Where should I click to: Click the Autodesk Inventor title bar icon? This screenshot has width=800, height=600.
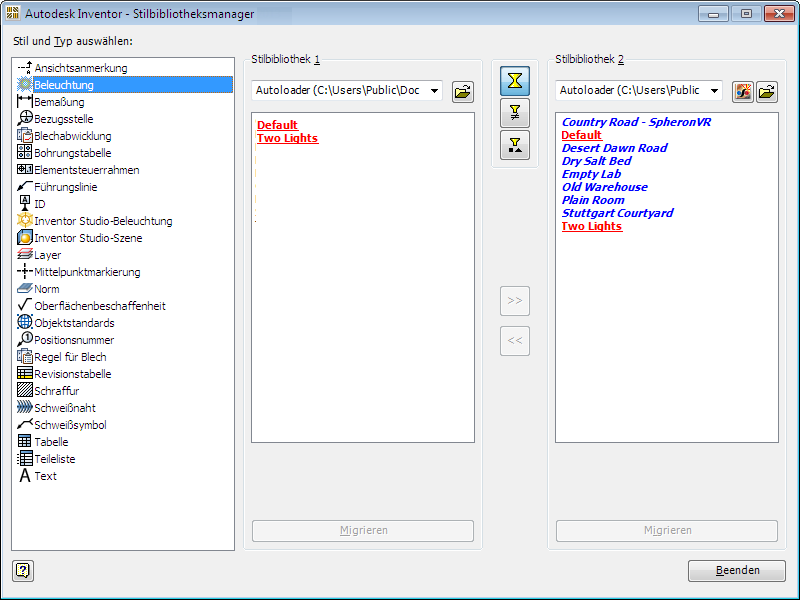[x=13, y=13]
